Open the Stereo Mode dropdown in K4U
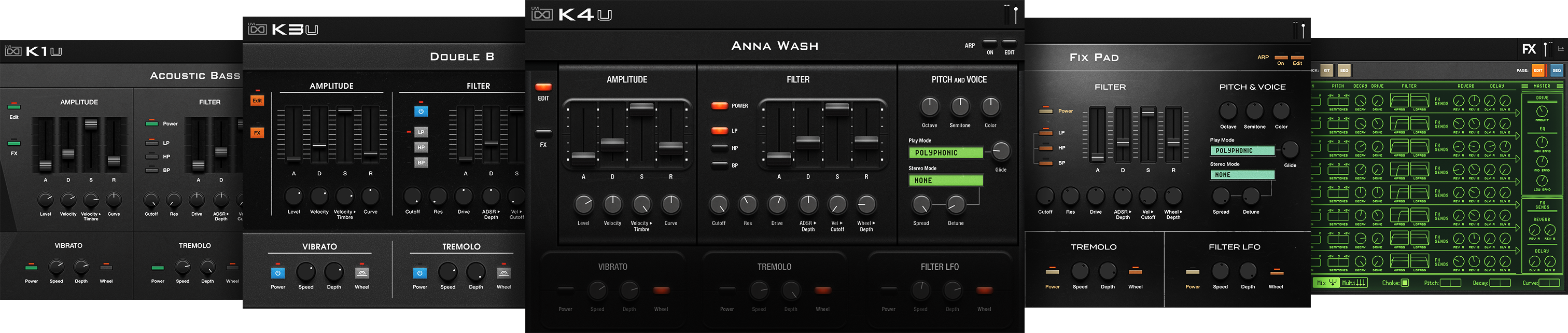Viewport: 1568px width, 333px height. point(945,180)
